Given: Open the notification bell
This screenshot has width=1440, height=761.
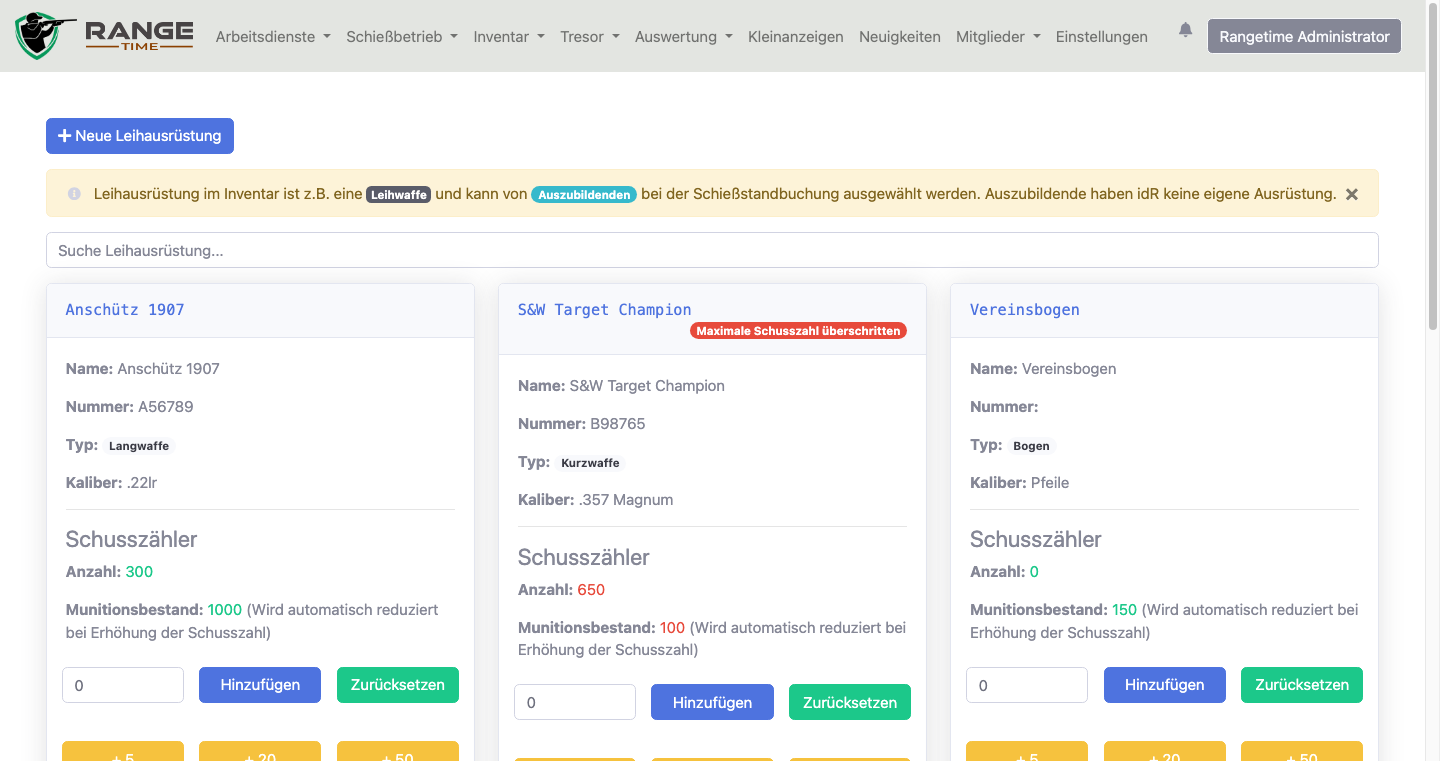Looking at the screenshot, I should tap(1185, 30).
